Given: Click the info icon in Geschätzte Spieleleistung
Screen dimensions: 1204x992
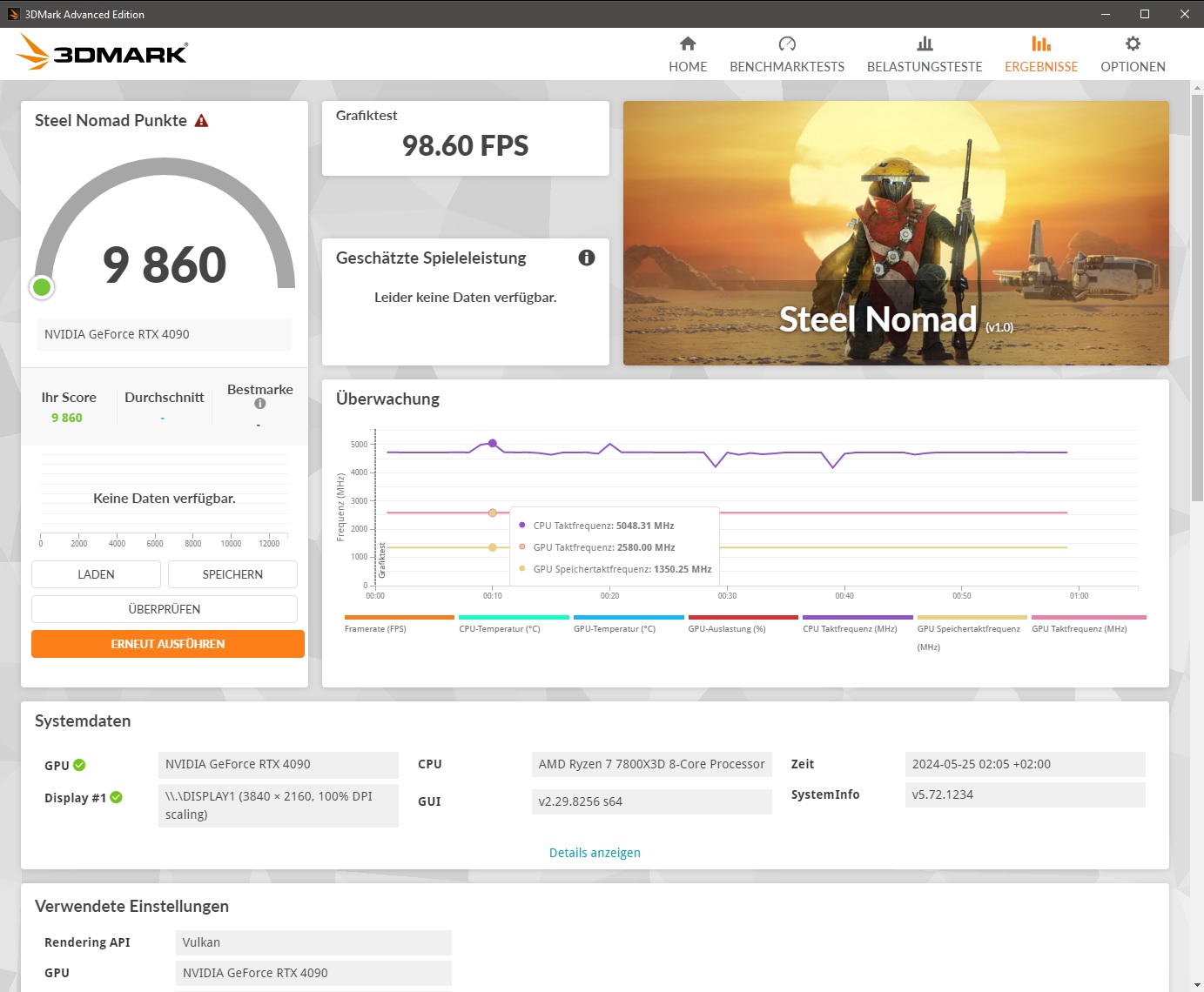Looking at the screenshot, I should [x=587, y=258].
